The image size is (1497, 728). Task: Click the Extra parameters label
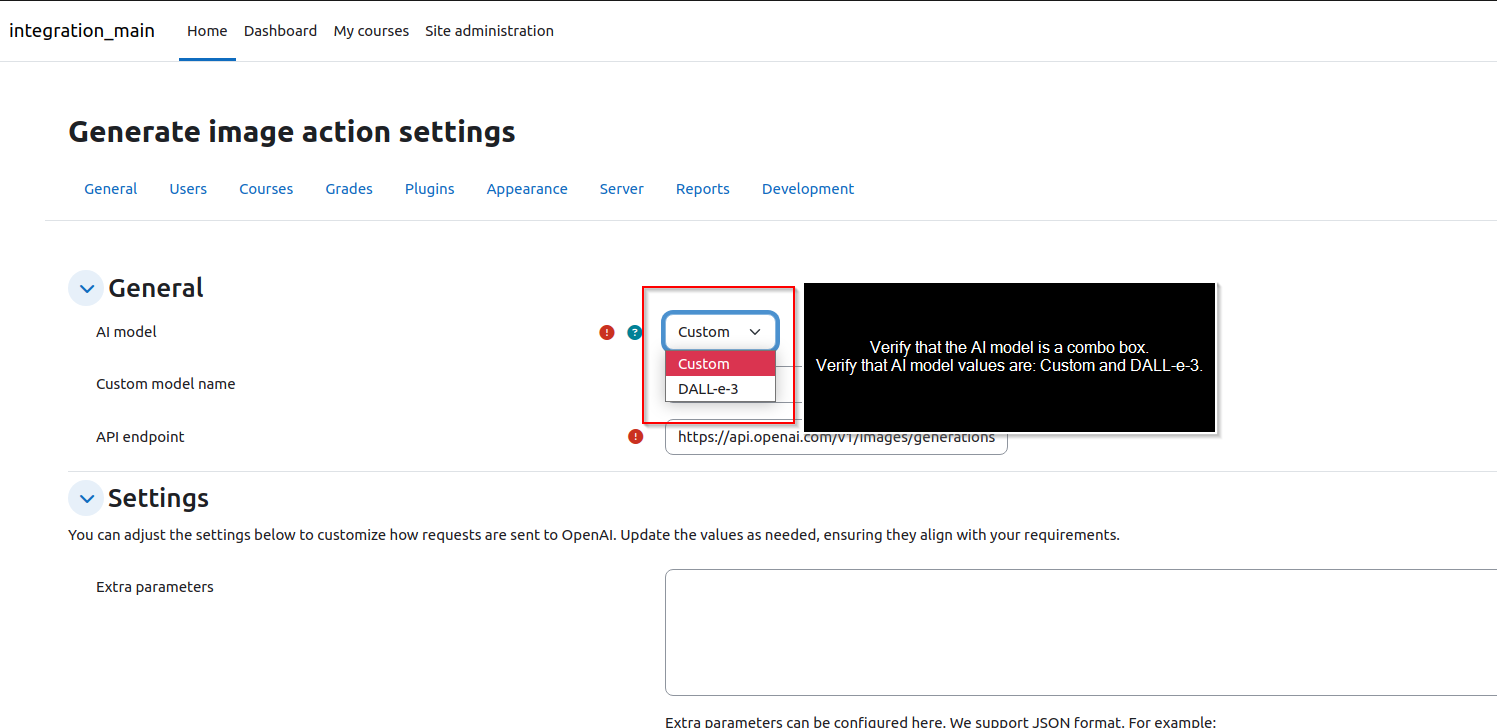[x=155, y=587]
